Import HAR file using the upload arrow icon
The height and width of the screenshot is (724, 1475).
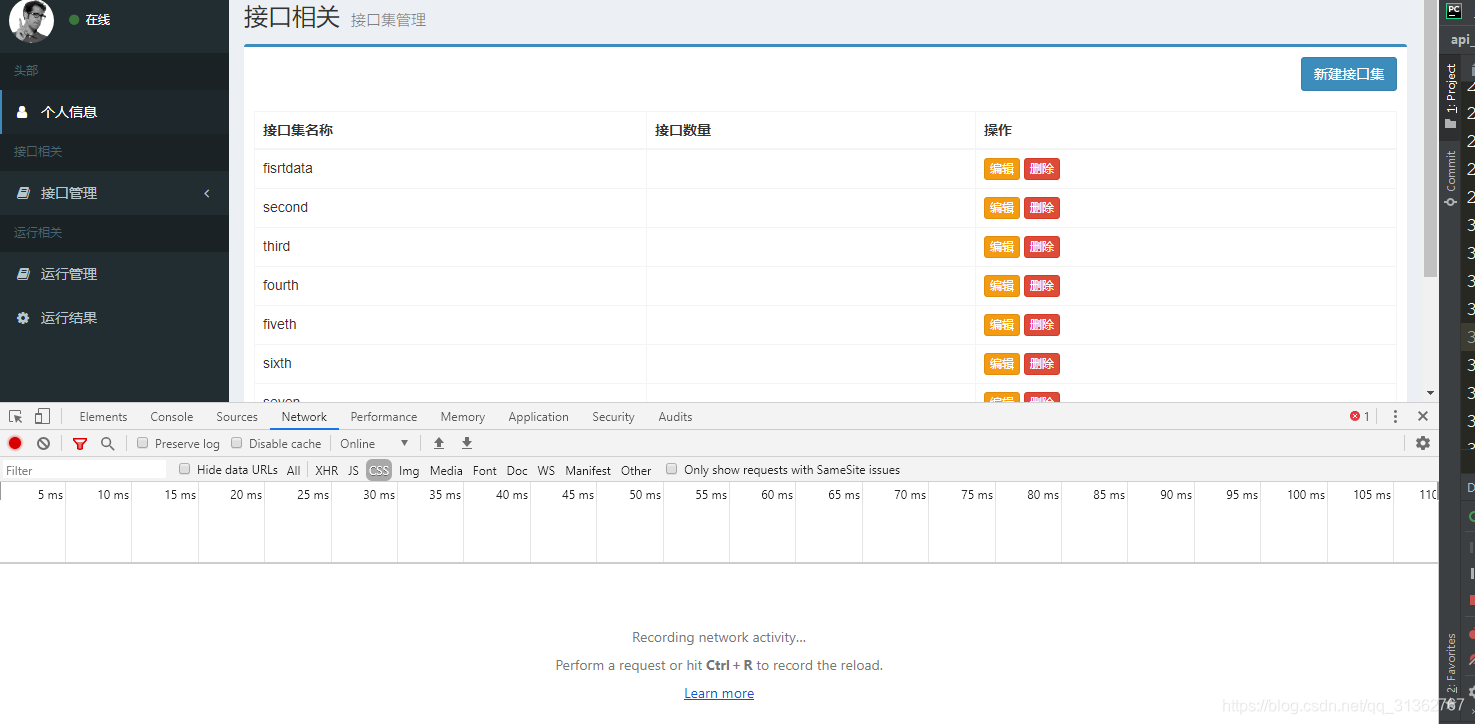pos(438,443)
